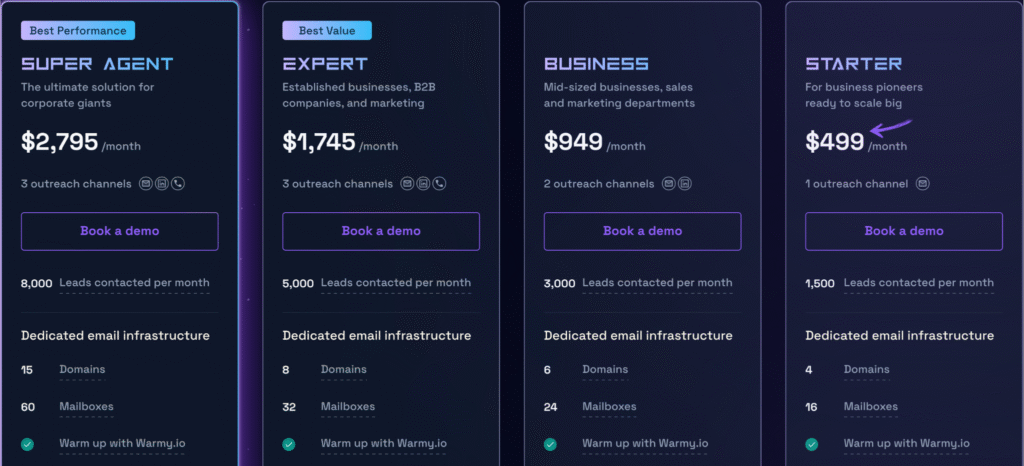Click the Best Value badge
The width and height of the screenshot is (1024, 466).
coord(327,31)
